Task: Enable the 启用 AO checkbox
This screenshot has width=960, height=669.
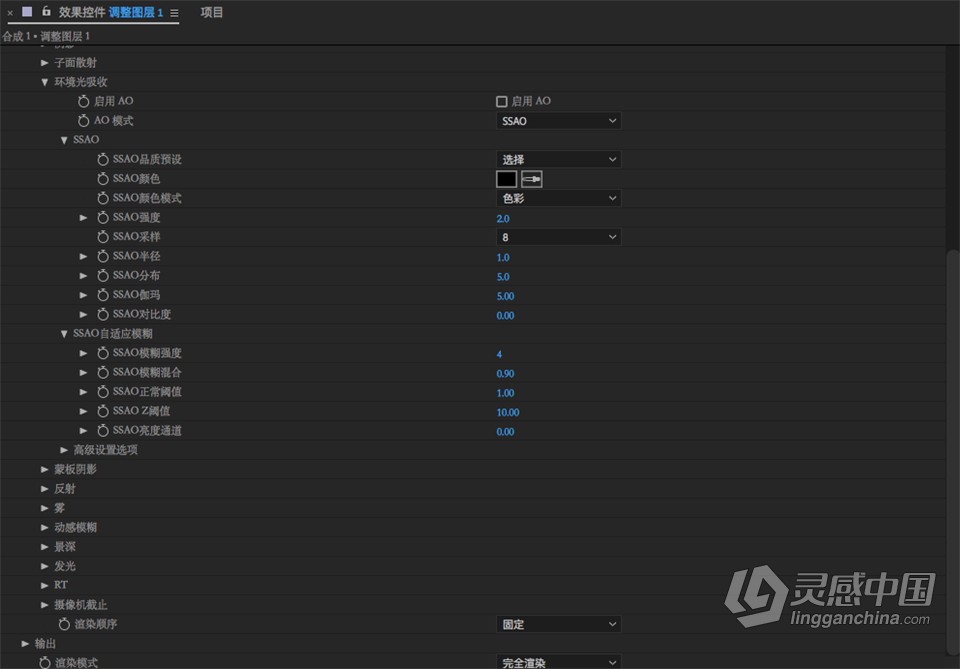Action: point(501,102)
